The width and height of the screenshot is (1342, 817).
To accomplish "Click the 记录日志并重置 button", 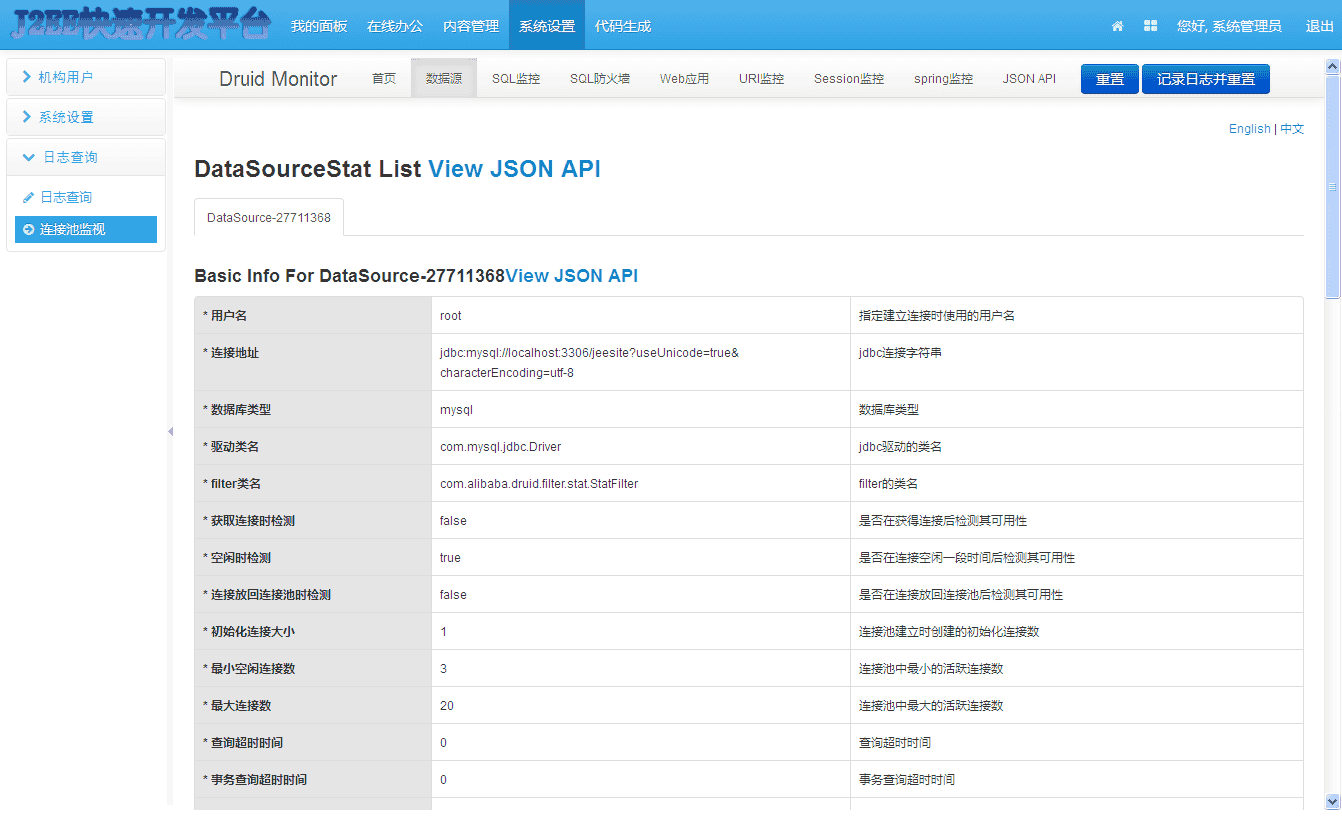I will 1205,78.
